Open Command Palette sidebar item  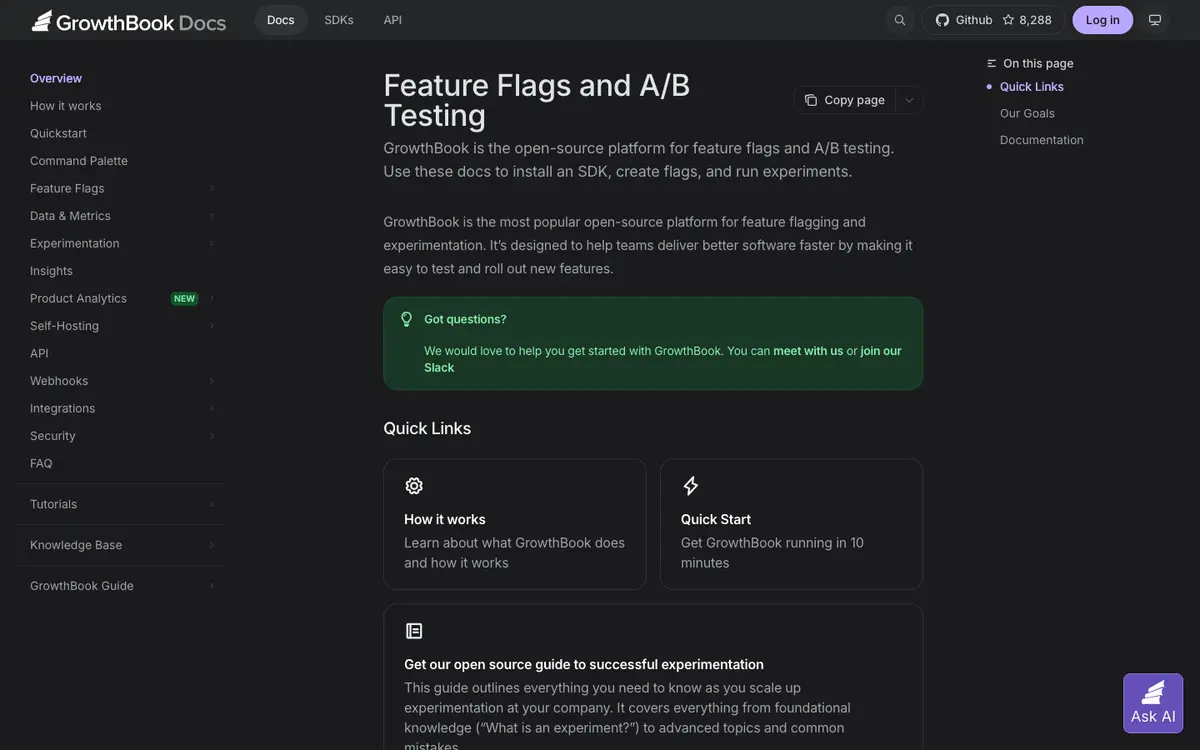pyautogui.click(x=79, y=161)
